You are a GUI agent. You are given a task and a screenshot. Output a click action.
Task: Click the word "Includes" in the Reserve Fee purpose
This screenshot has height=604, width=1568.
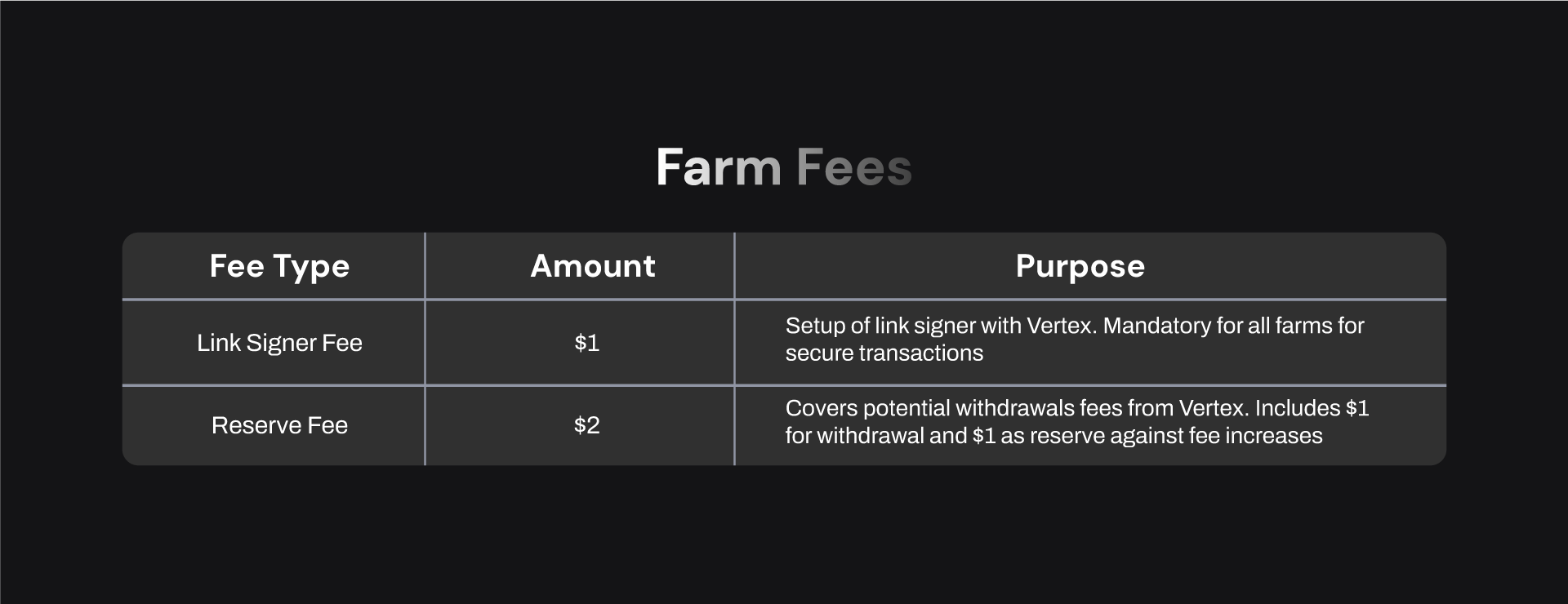click(x=1298, y=408)
